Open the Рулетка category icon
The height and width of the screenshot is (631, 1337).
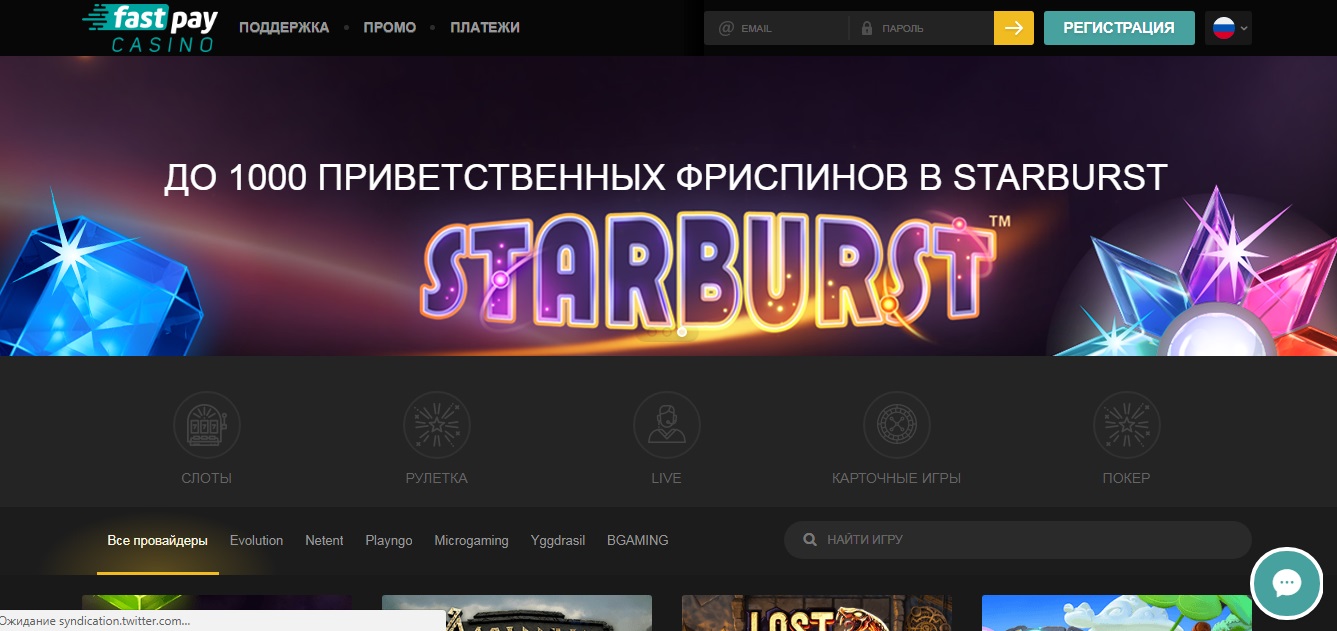pos(437,425)
